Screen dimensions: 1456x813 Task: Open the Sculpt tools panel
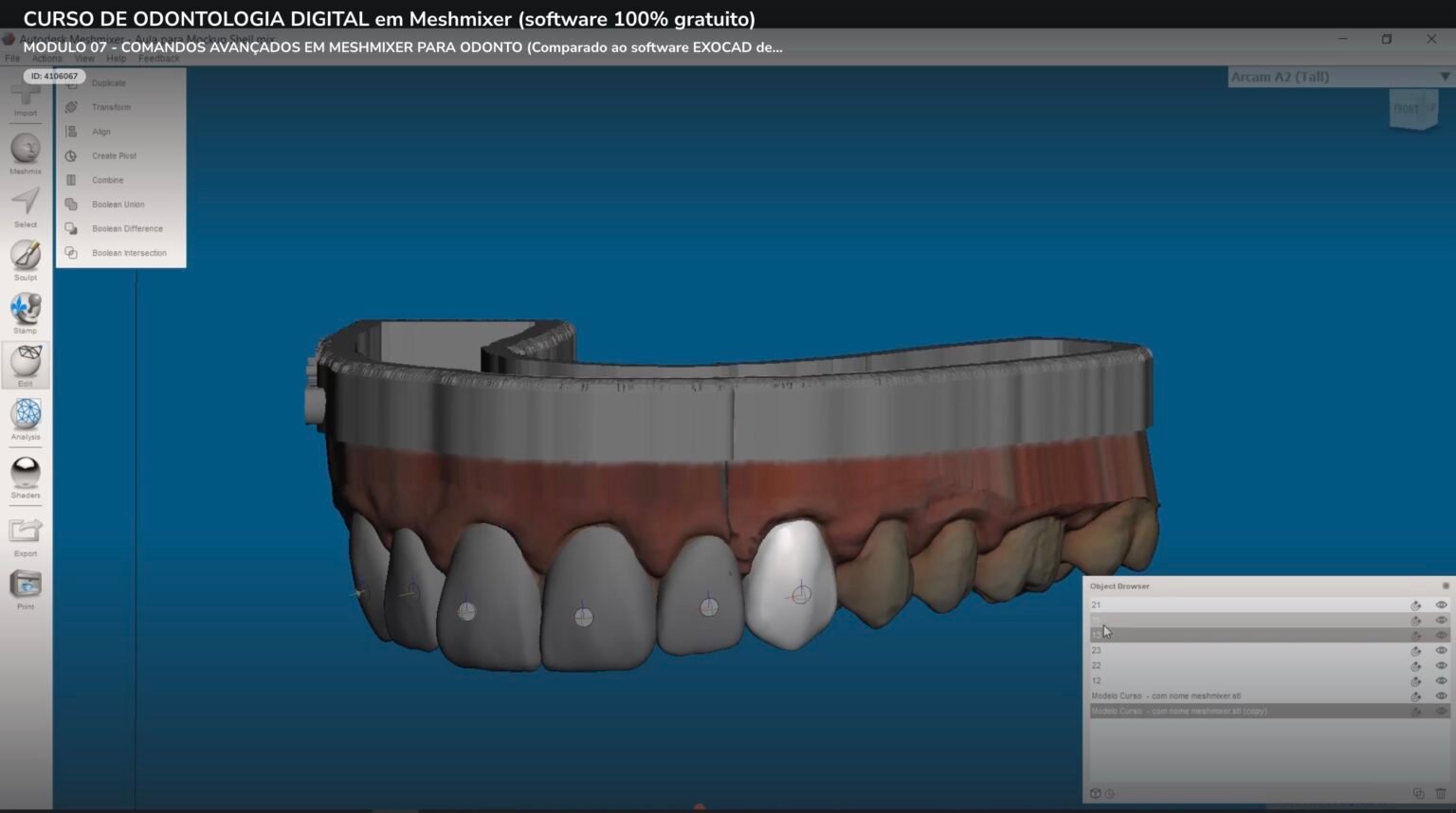25,256
